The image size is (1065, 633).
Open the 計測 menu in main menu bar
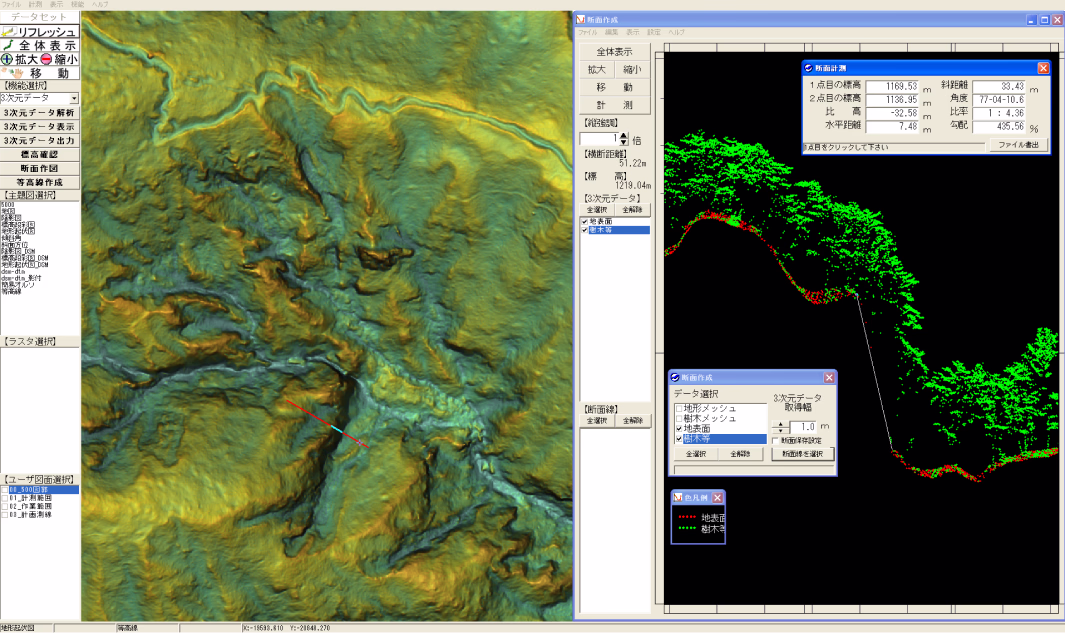36,5
